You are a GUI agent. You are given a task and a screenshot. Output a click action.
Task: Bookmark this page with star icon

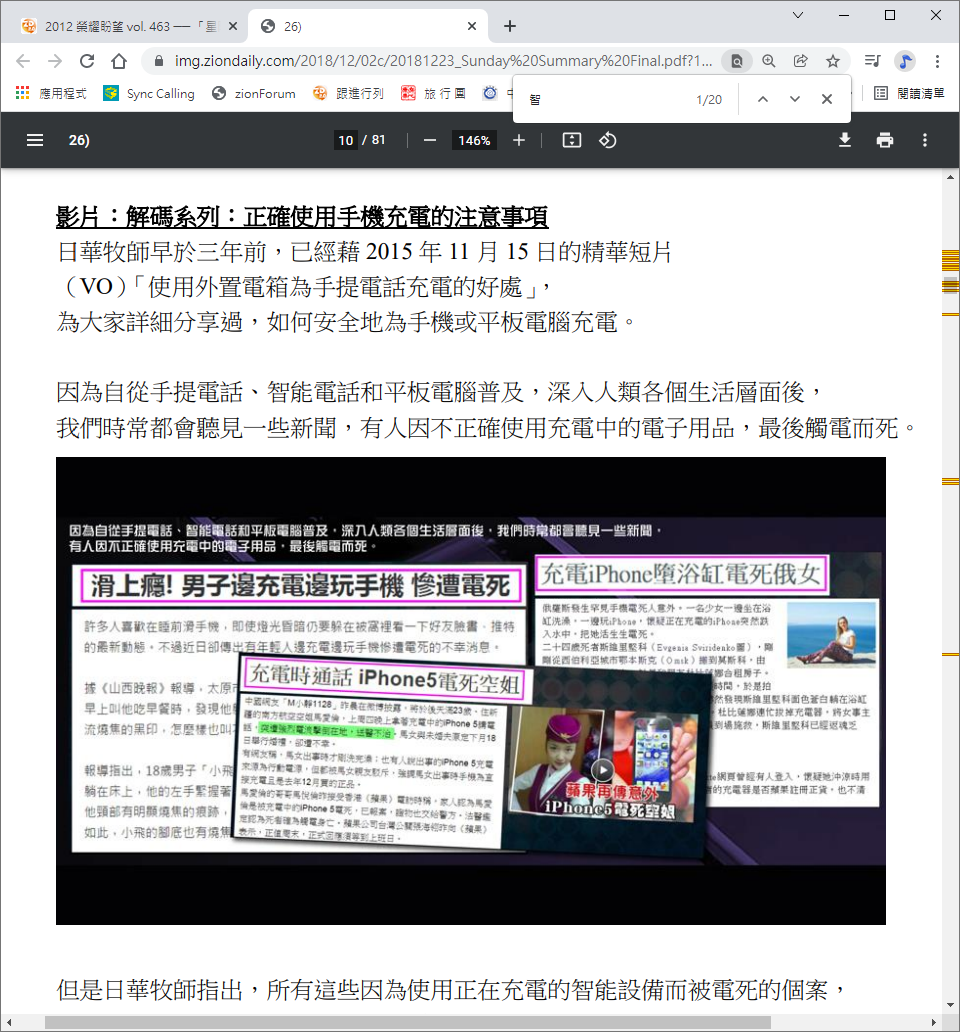click(x=833, y=61)
